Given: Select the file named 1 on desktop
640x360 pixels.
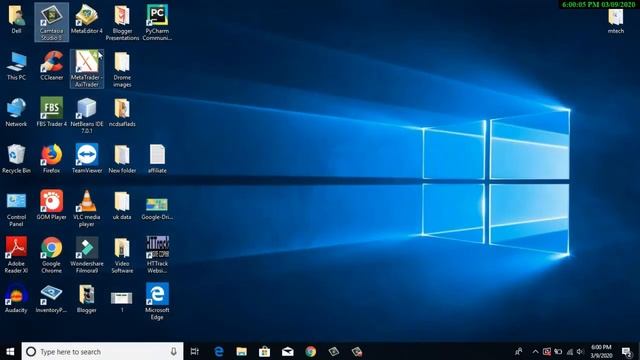Looking at the screenshot, I should pos(122,301).
